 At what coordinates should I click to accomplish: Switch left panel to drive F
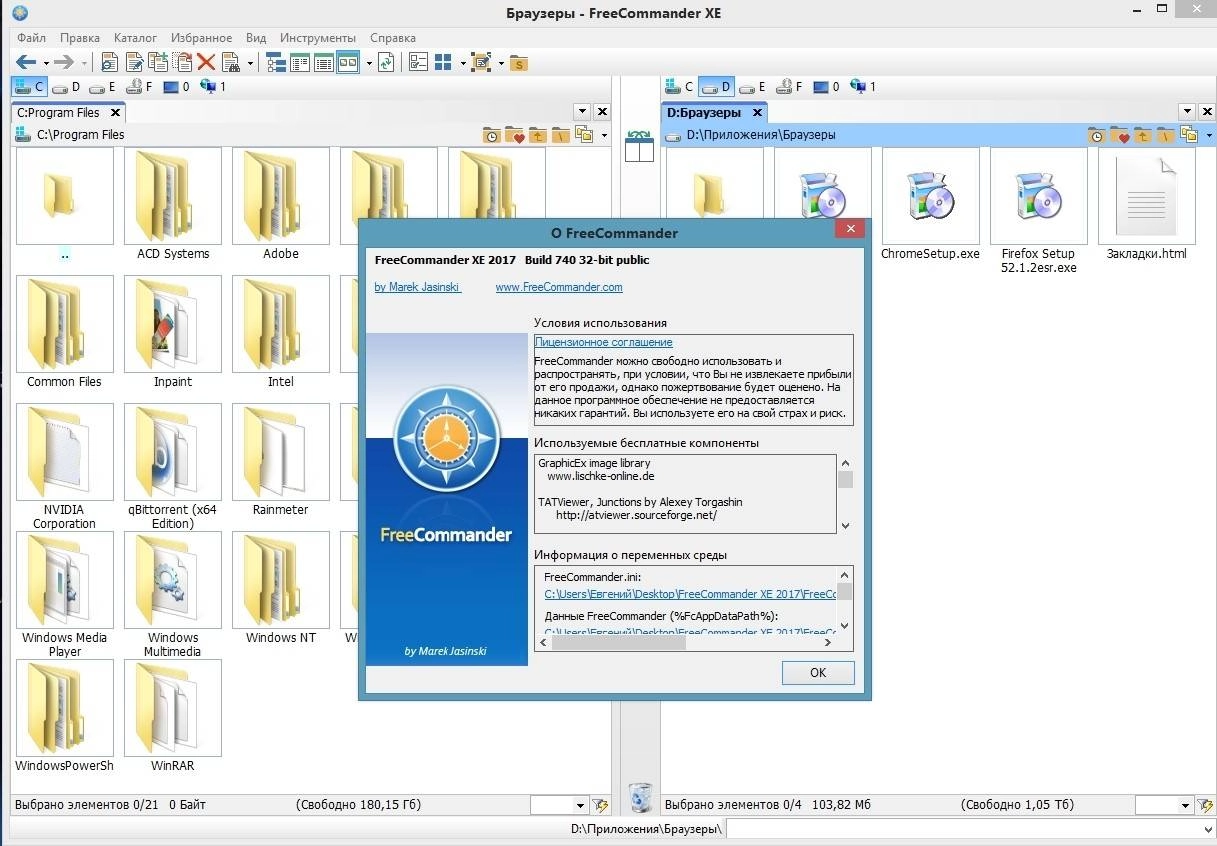tap(140, 87)
